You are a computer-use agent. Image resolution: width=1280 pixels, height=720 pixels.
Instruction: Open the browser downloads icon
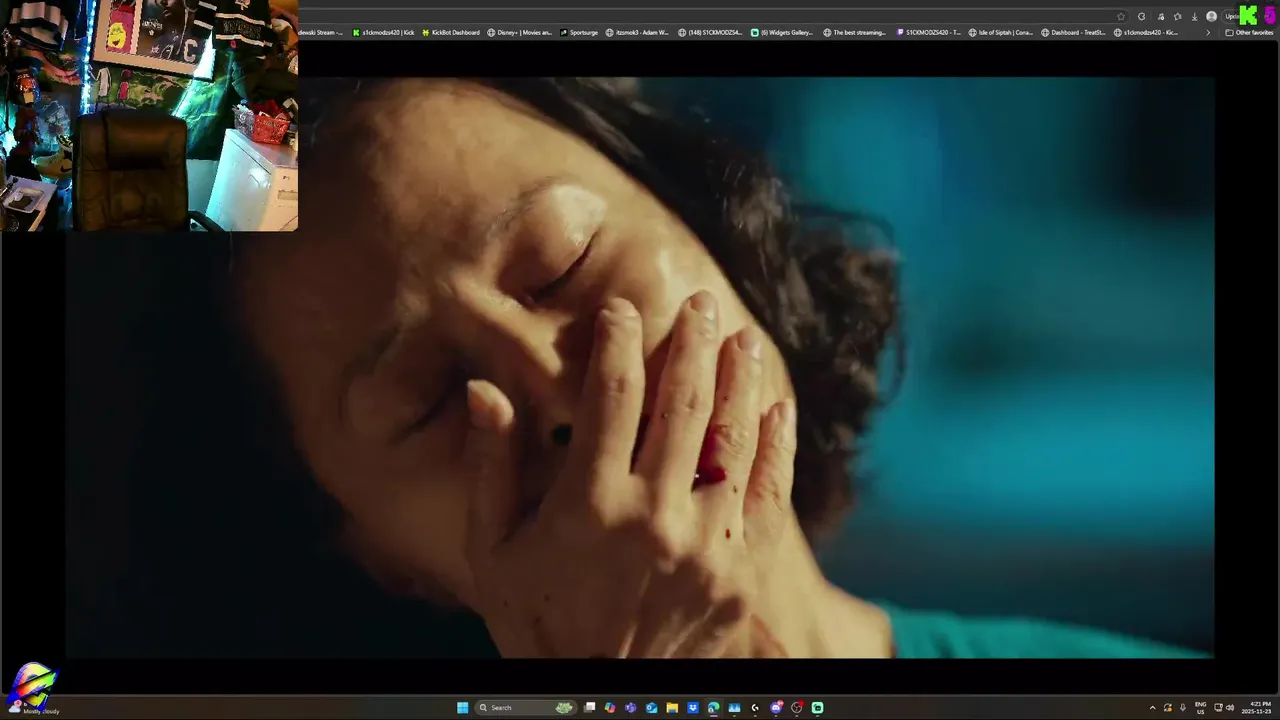pos(1194,16)
